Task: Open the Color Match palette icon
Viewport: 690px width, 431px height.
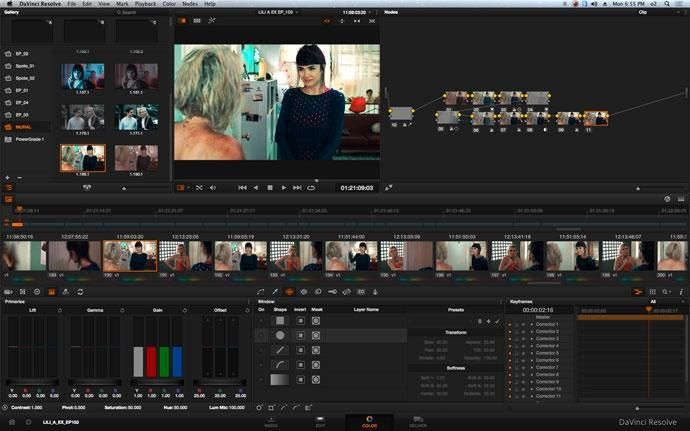Action: (22, 291)
